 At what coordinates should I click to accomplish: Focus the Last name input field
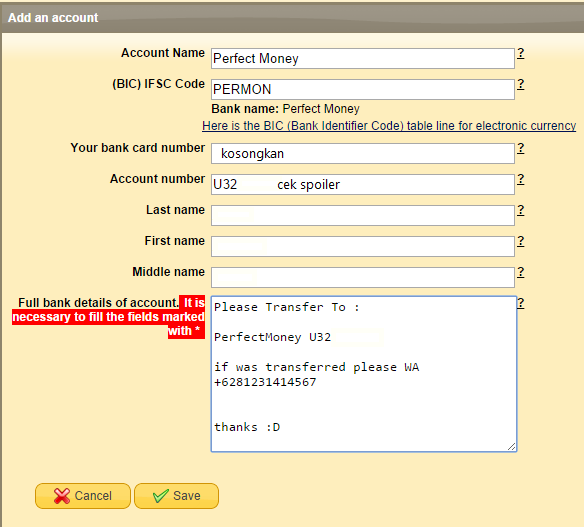click(x=363, y=215)
